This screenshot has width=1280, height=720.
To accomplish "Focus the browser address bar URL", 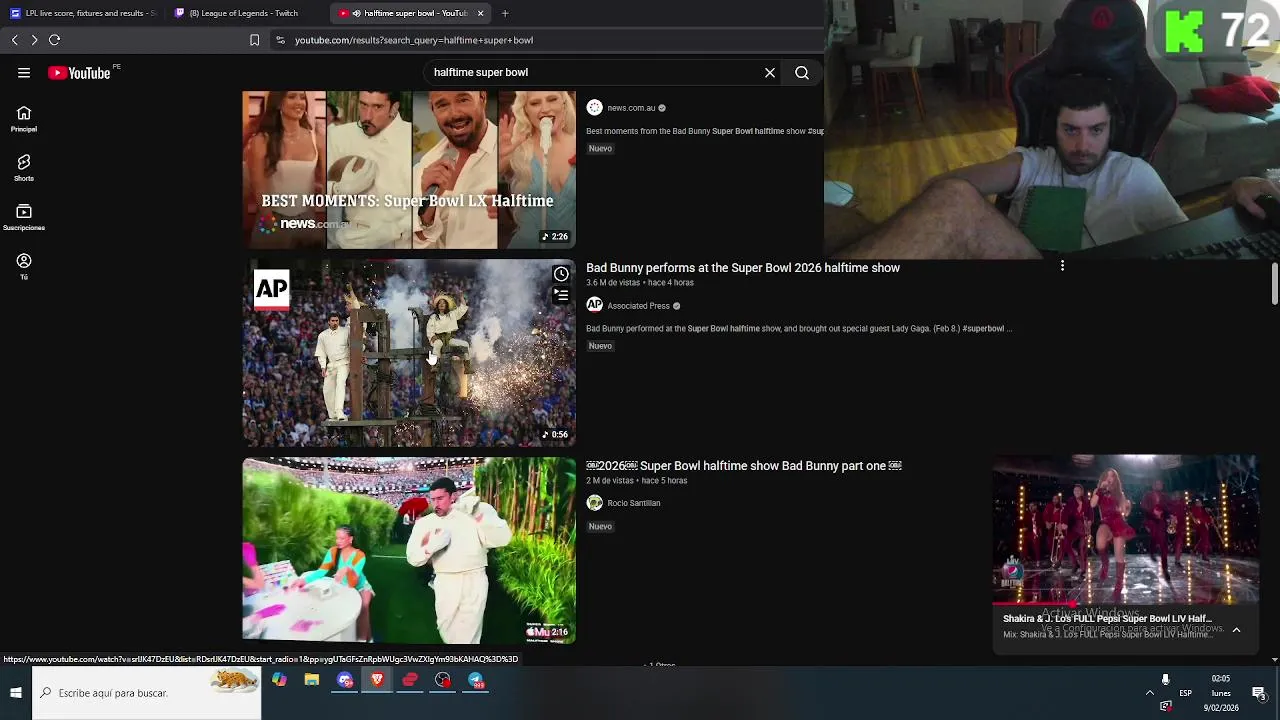I will [x=414, y=40].
